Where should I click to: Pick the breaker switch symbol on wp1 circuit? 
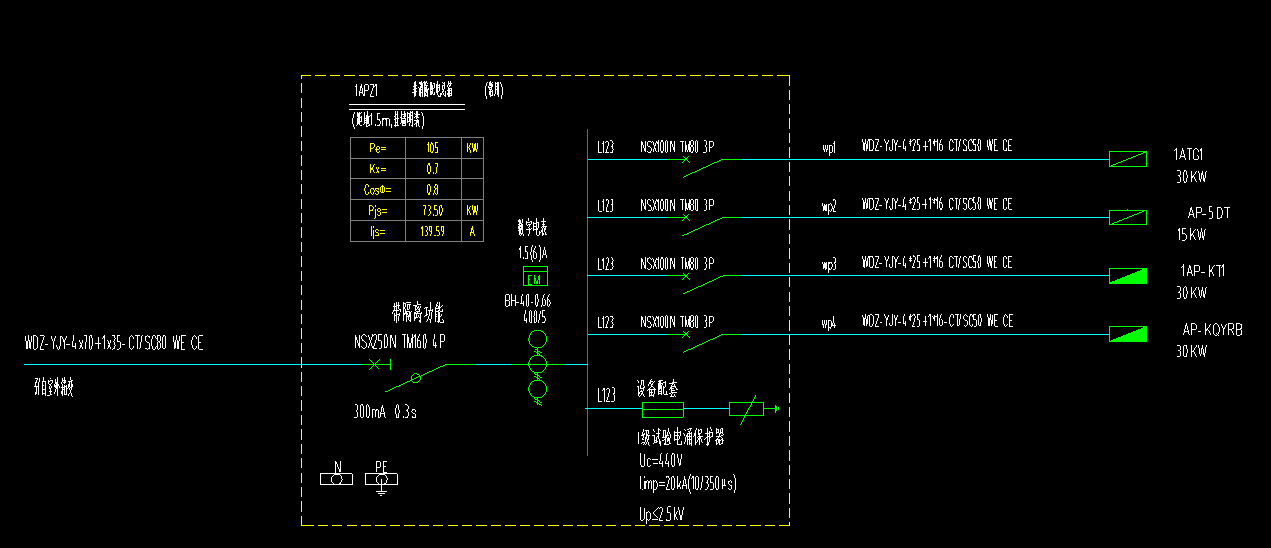[702, 167]
